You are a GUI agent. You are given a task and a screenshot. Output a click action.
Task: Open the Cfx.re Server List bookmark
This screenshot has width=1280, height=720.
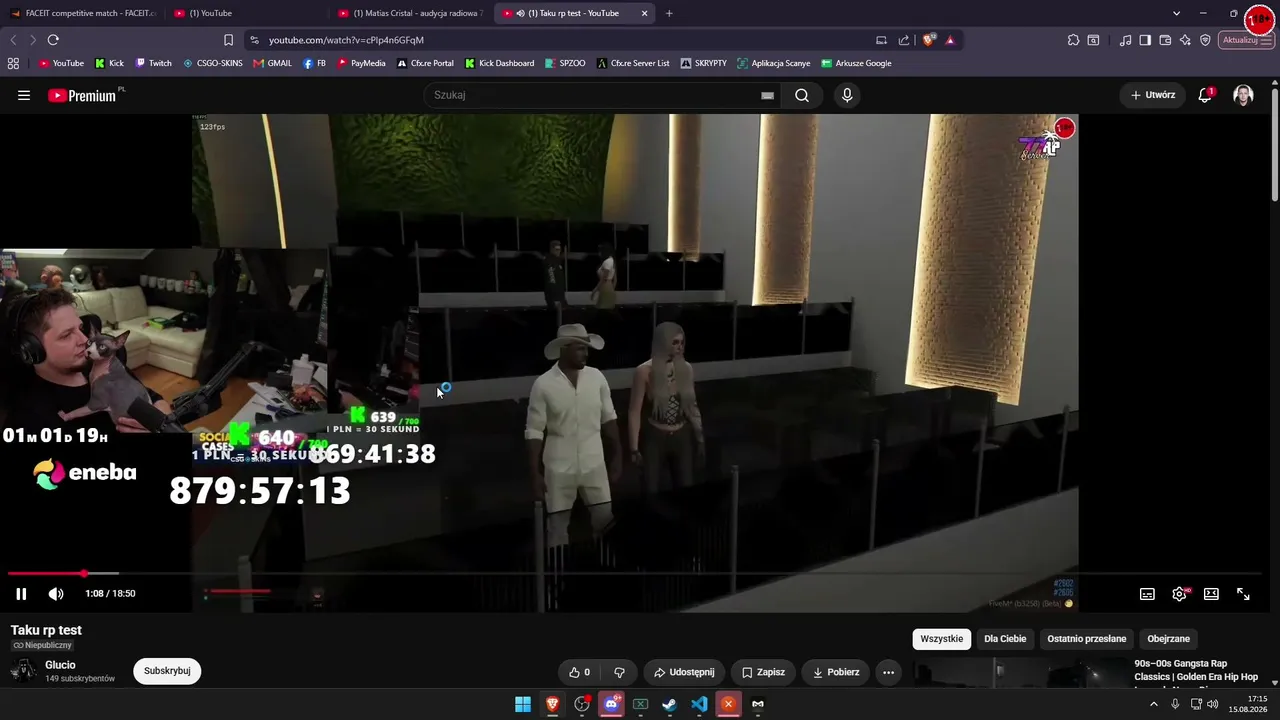point(633,63)
